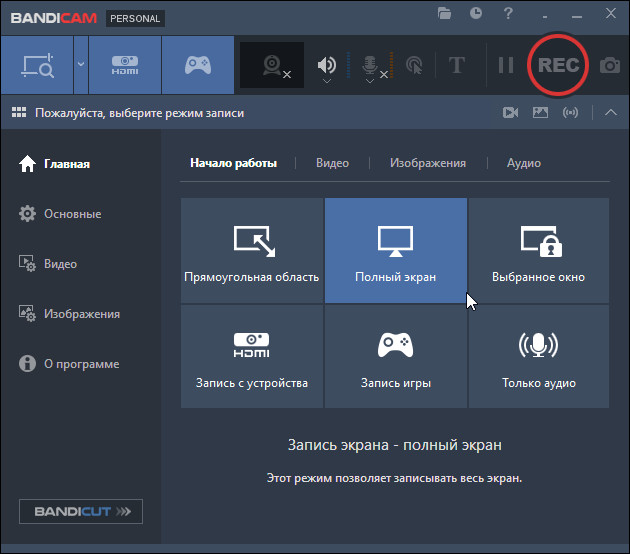Screen dimensions: 630x554
Task: Open the output folder icon in title bar
Action: (x=445, y=14)
